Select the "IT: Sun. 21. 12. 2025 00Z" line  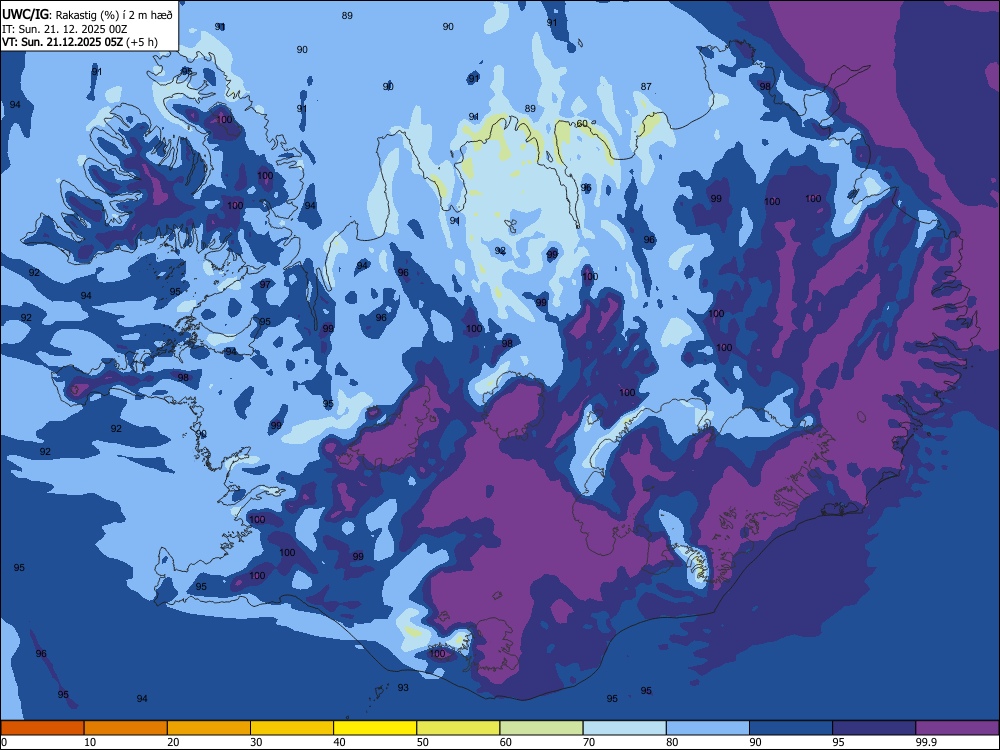(64, 29)
